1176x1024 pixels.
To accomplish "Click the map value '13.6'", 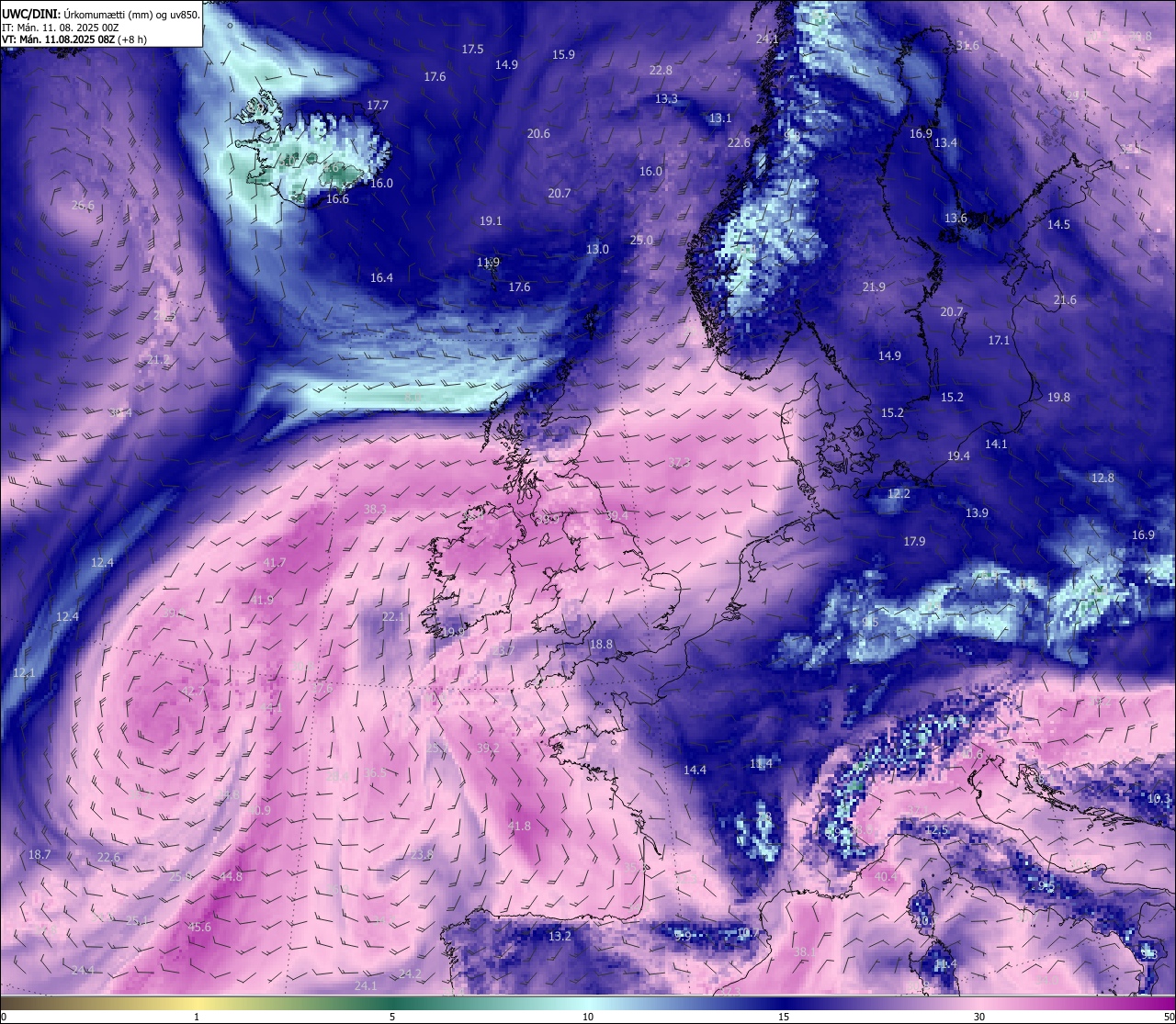I will click(955, 219).
